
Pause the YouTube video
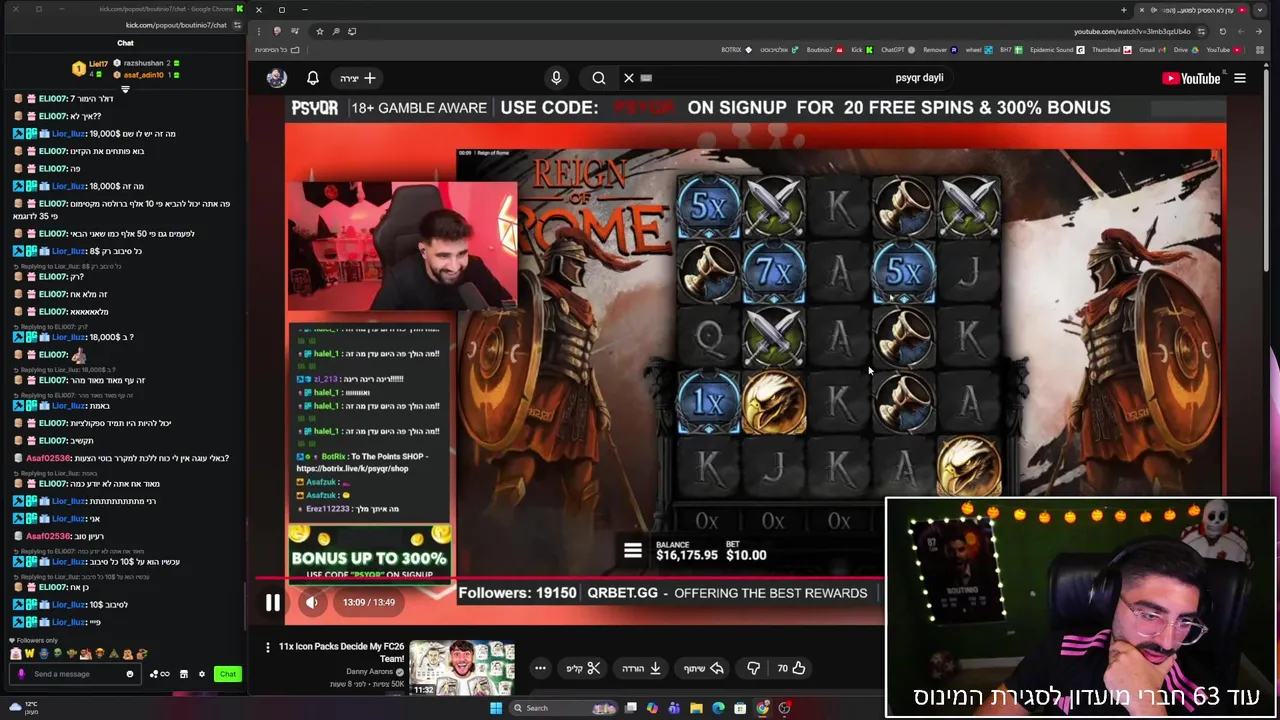pyautogui.click(x=272, y=602)
